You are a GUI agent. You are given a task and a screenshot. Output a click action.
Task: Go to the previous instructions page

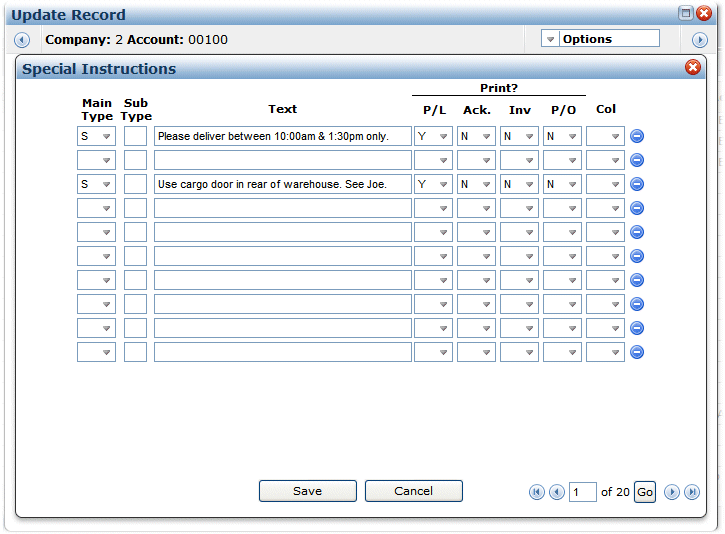[x=556, y=492]
